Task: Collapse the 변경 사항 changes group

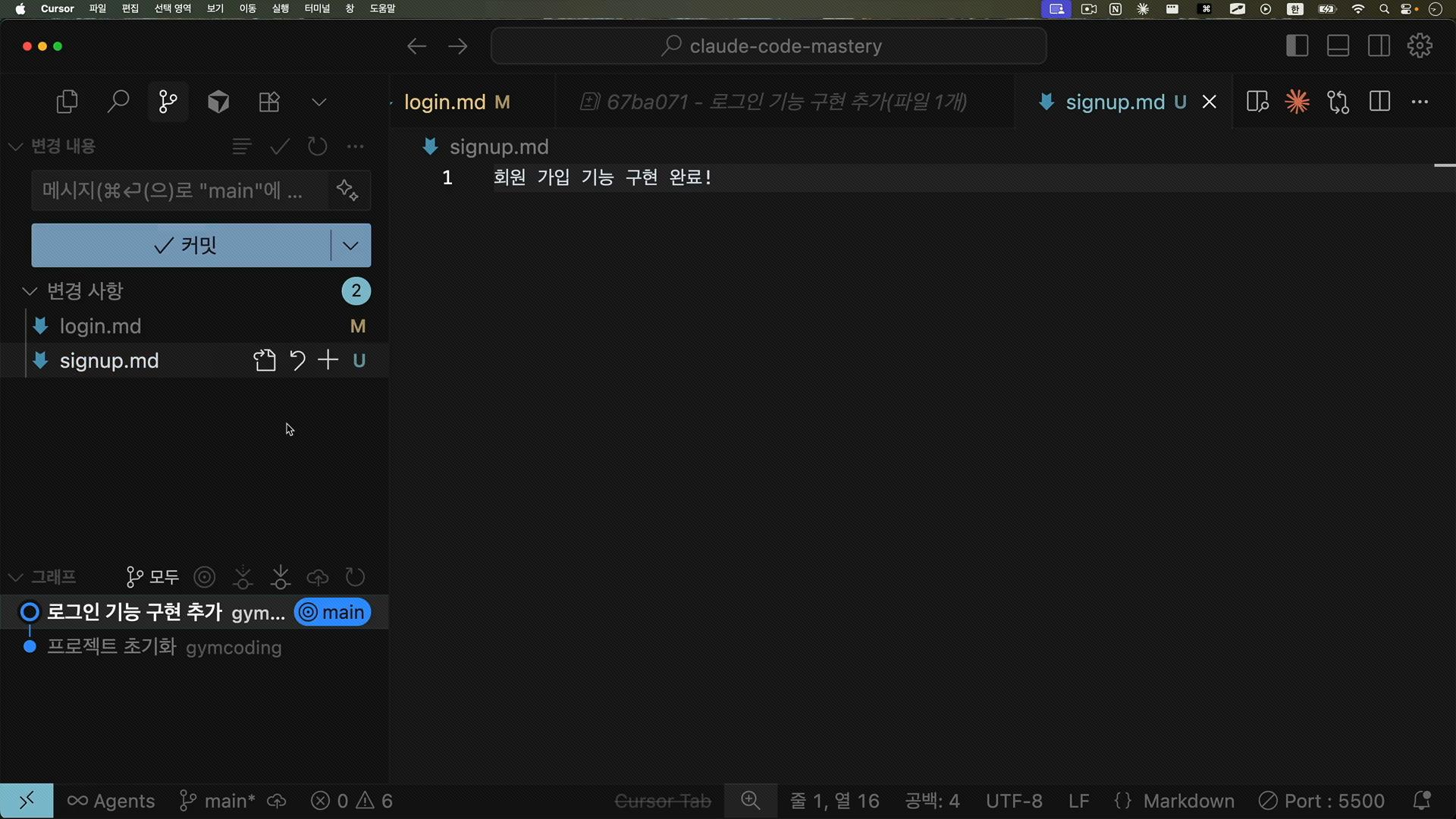Action: [x=30, y=291]
